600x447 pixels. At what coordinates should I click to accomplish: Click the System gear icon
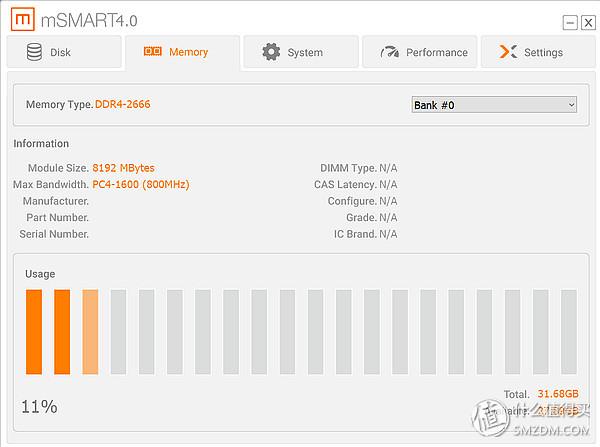(x=271, y=52)
